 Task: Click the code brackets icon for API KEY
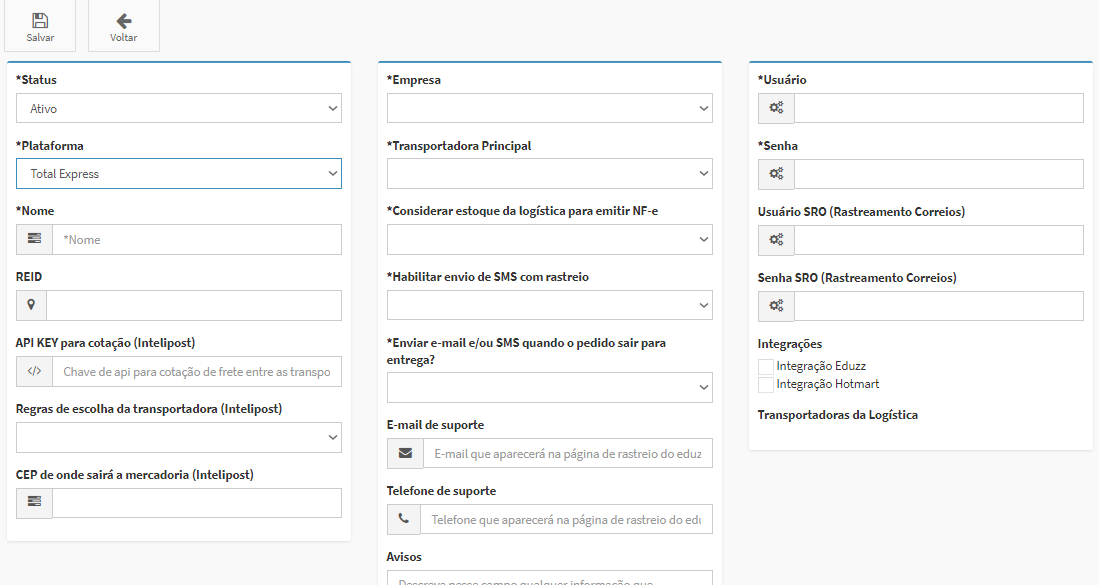click(x=34, y=371)
